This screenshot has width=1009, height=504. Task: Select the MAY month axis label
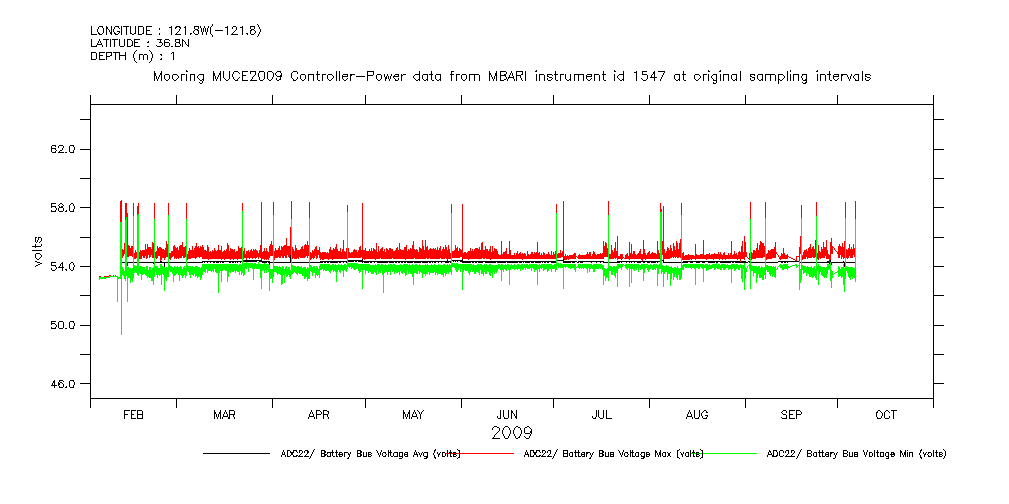point(413,414)
